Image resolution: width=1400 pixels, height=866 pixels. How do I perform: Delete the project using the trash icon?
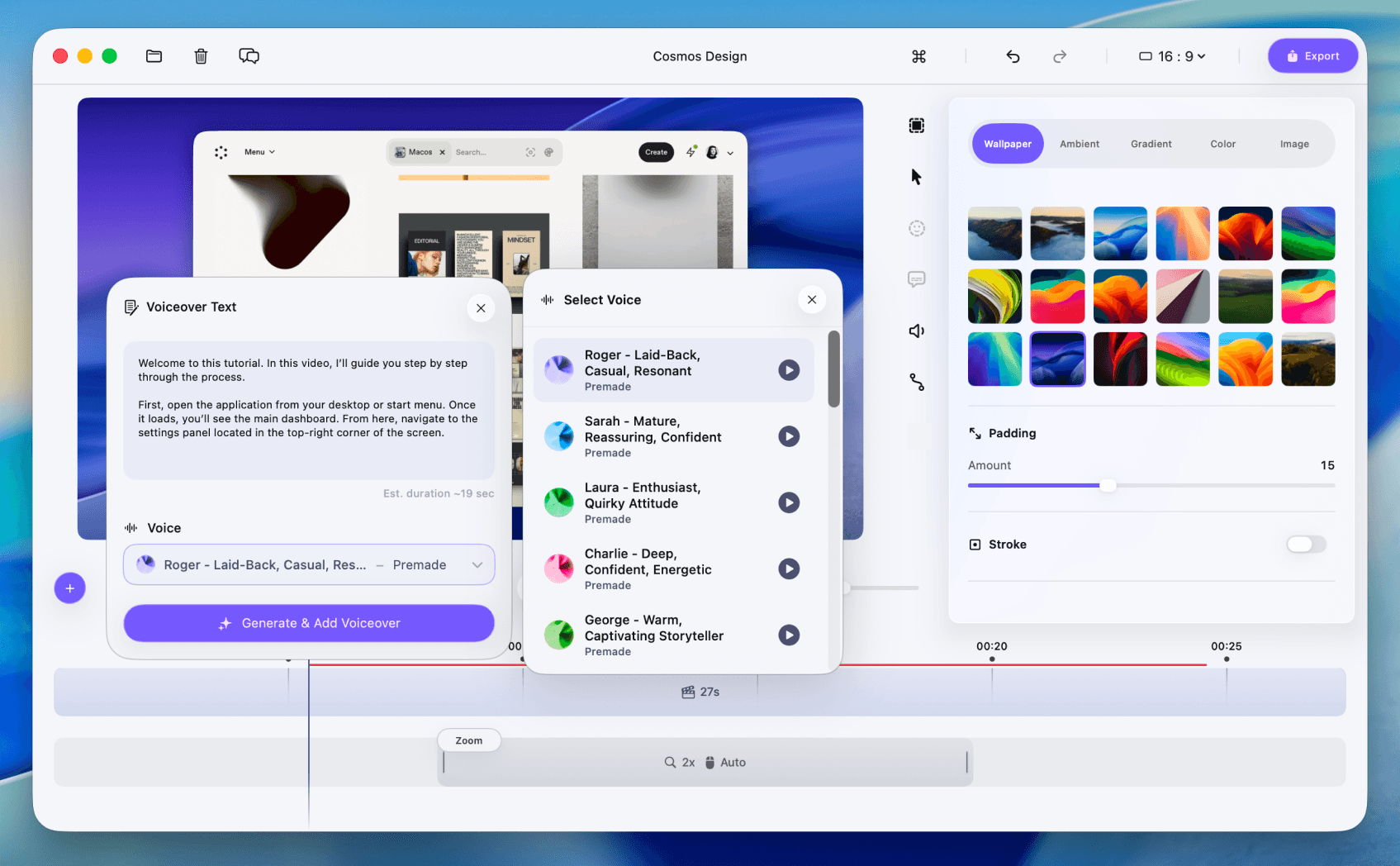pyautogui.click(x=201, y=55)
